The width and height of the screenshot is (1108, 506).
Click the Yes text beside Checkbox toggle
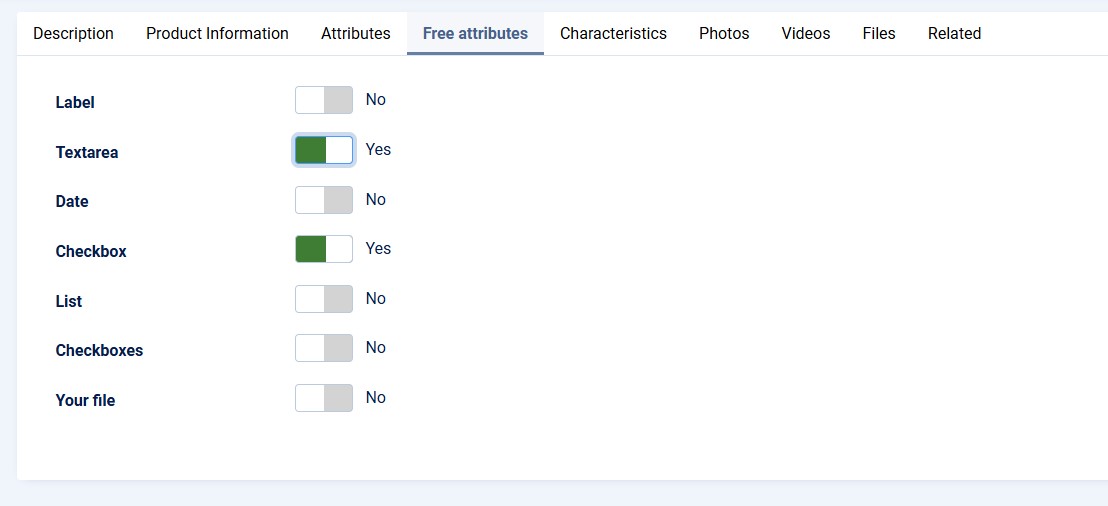pyautogui.click(x=378, y=249)
